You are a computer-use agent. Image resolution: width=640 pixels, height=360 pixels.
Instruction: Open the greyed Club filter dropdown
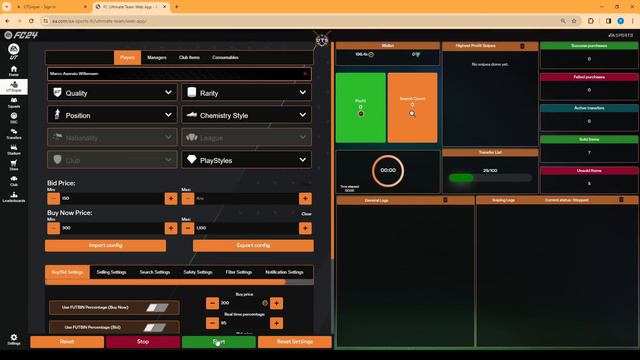pyautogui.click(x=112, y=160)
